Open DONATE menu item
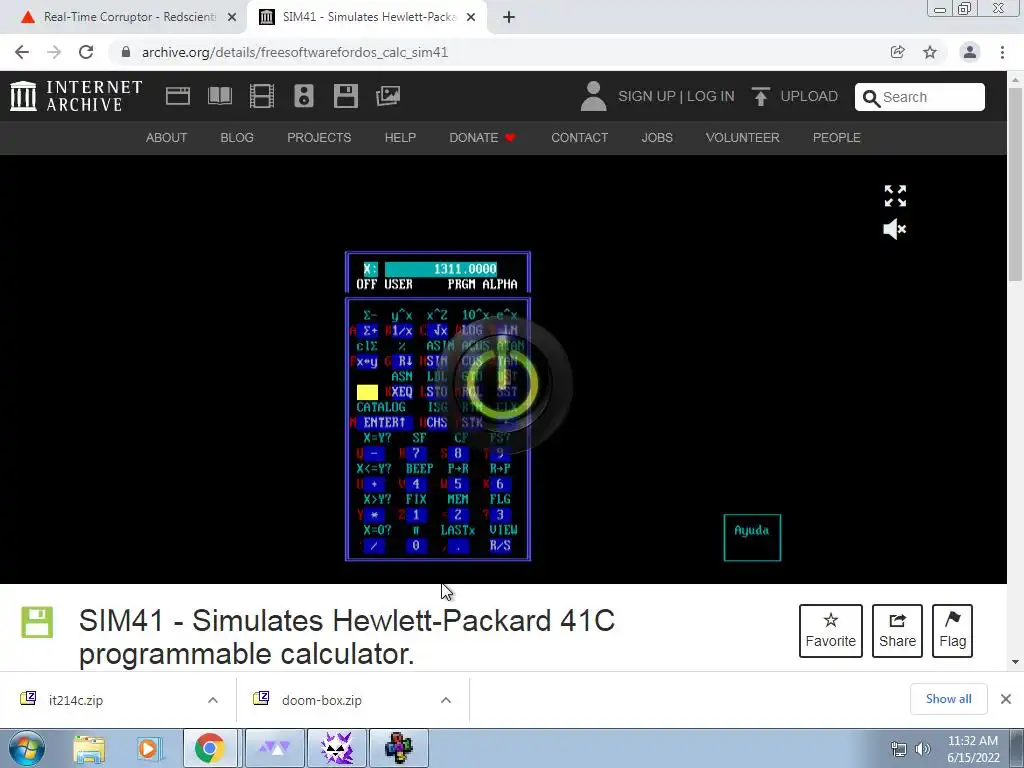Viewport: 1024px width, 768px height. 482,138
